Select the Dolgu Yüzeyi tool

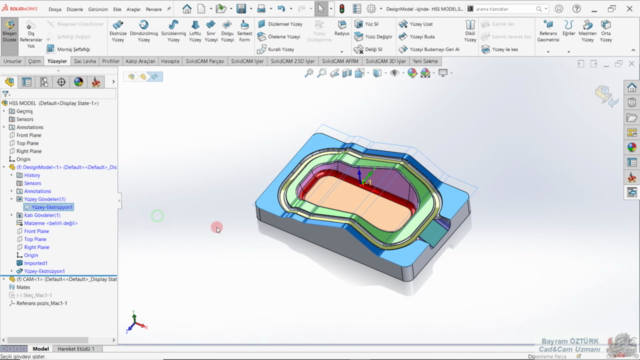click(227, 32)
